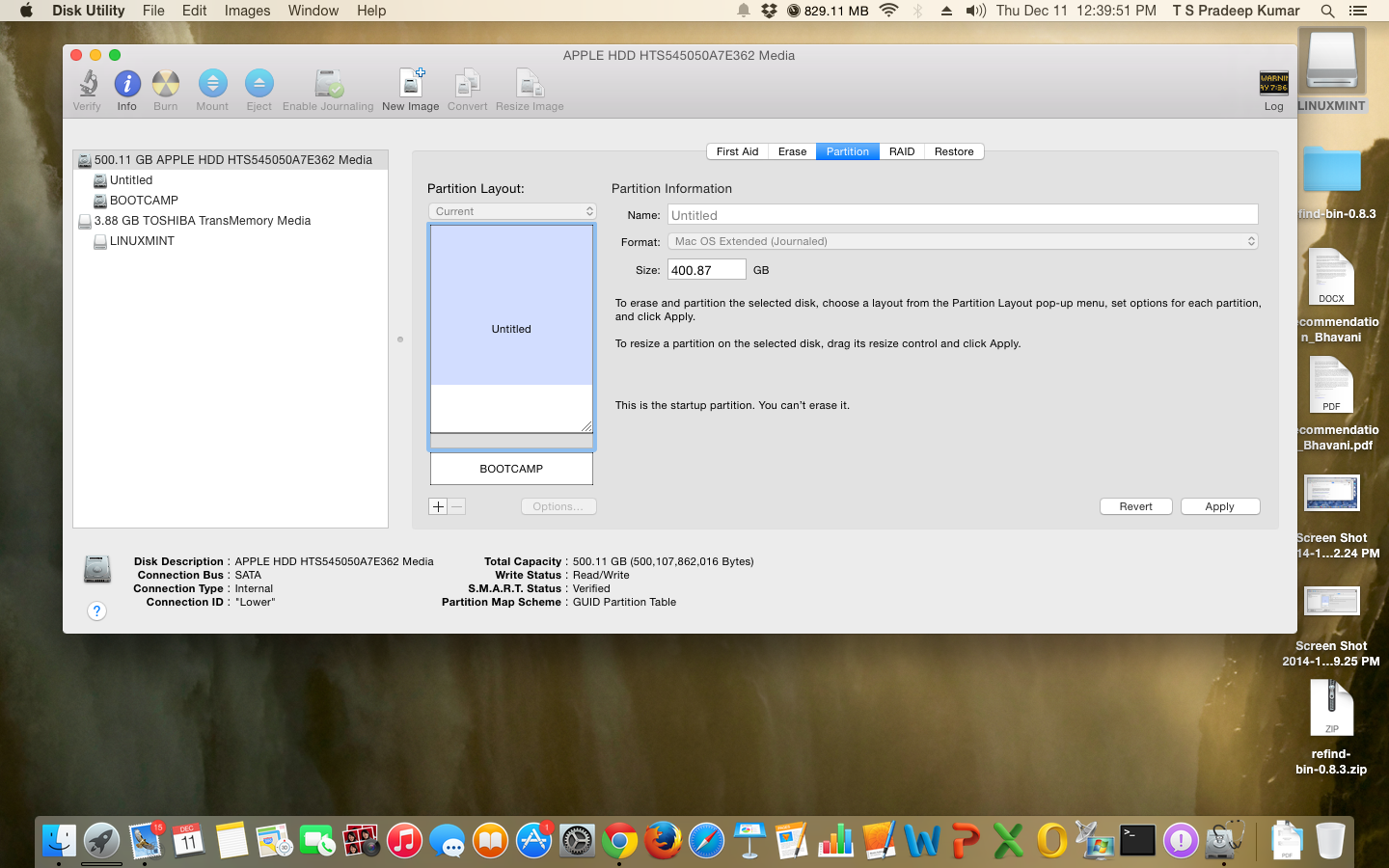Open the Images menu
Image resolution: width=1389 pixels, height=868 pixels.
tap(247, 11)
